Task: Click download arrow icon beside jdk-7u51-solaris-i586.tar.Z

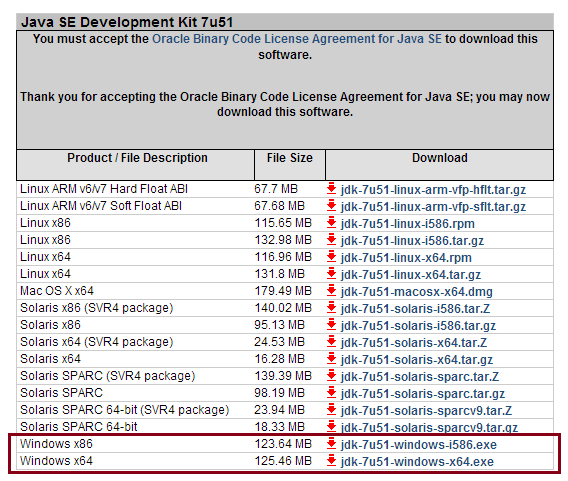Action: (331, 308)
